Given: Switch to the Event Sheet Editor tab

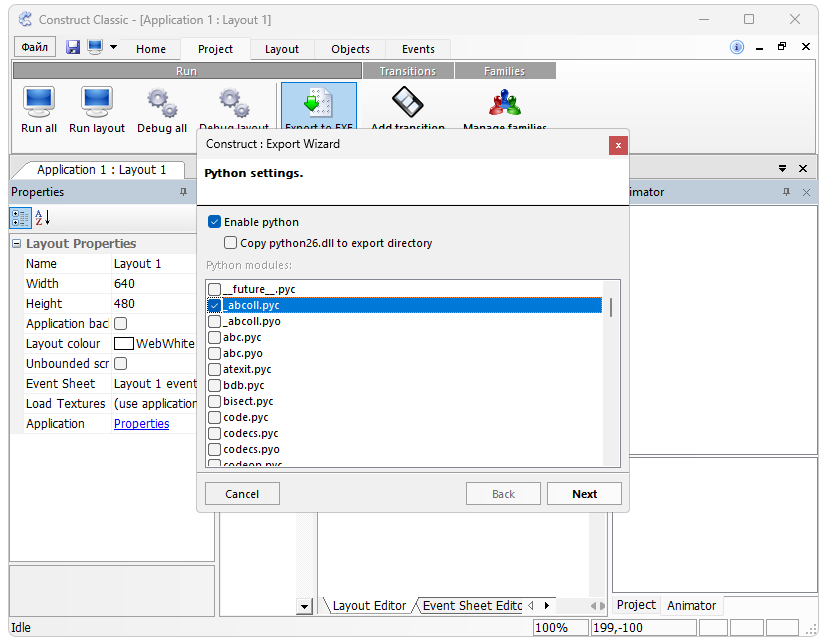Looking at the screenshot, I should (471, 606).
